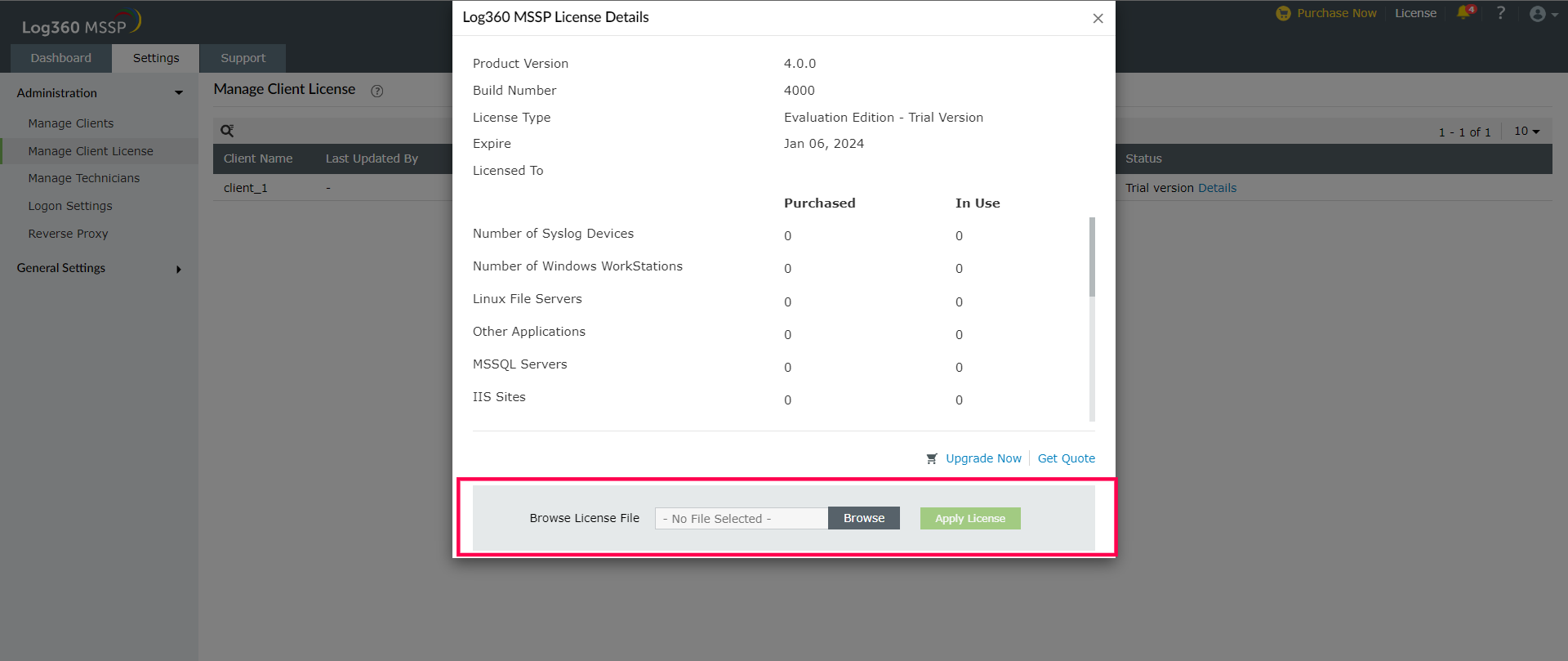Open the notifications bell icon
The width and height of the screenshot is (1568, 661).
[x=1465, y=12]
